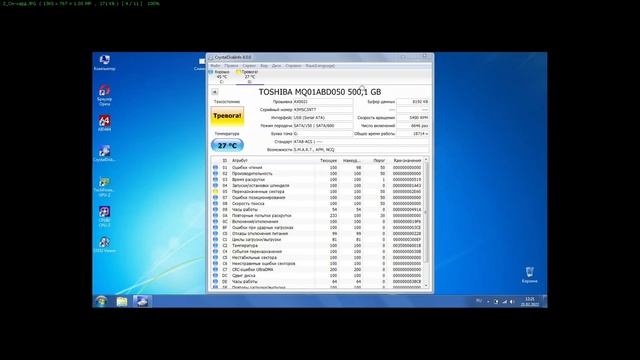The image size is (640, 360).
Task: Switch to disk C: Хорошо 45 °C
Action: pos(221,77)
